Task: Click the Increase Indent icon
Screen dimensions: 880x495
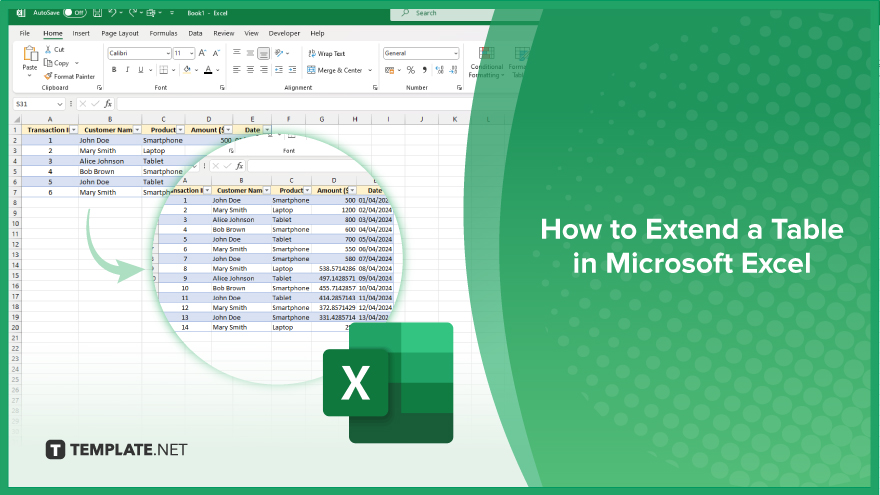Action: point(292,70)
